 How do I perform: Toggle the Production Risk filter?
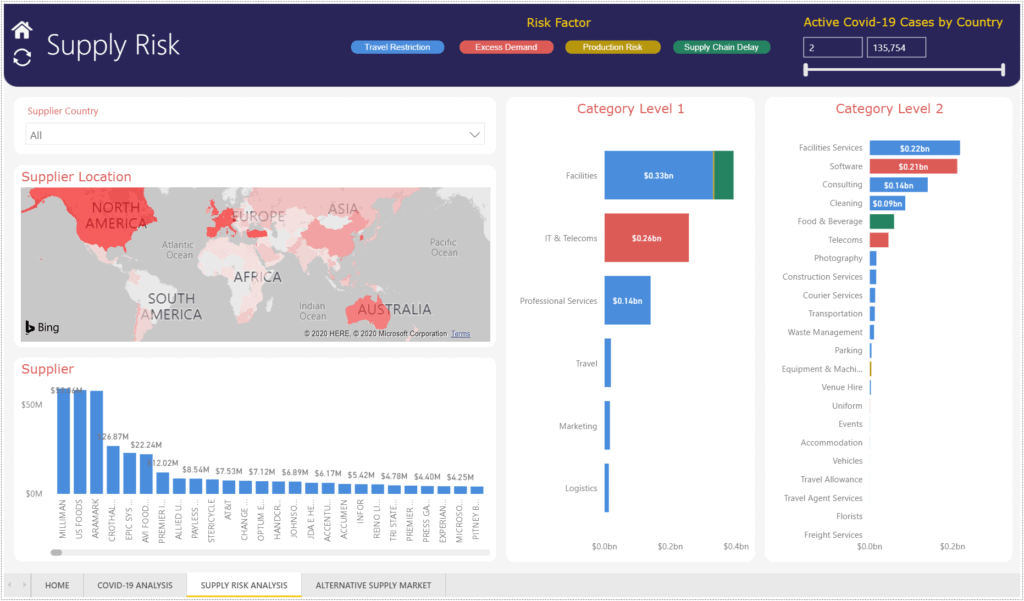[614, 46]
